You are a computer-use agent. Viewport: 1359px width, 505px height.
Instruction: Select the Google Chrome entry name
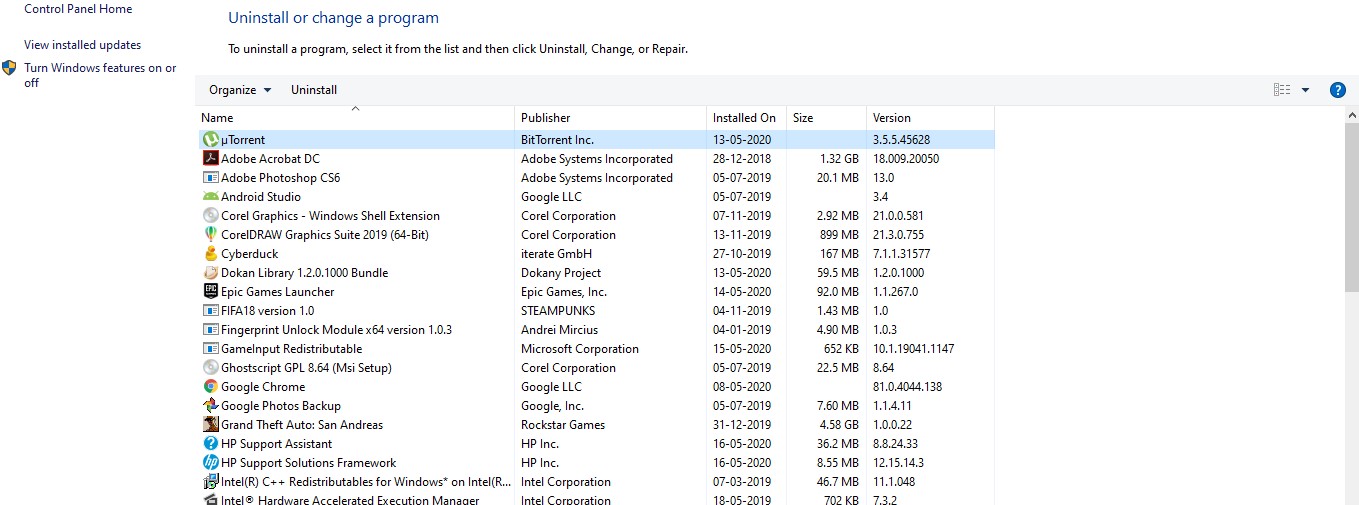tap(263, 387)
